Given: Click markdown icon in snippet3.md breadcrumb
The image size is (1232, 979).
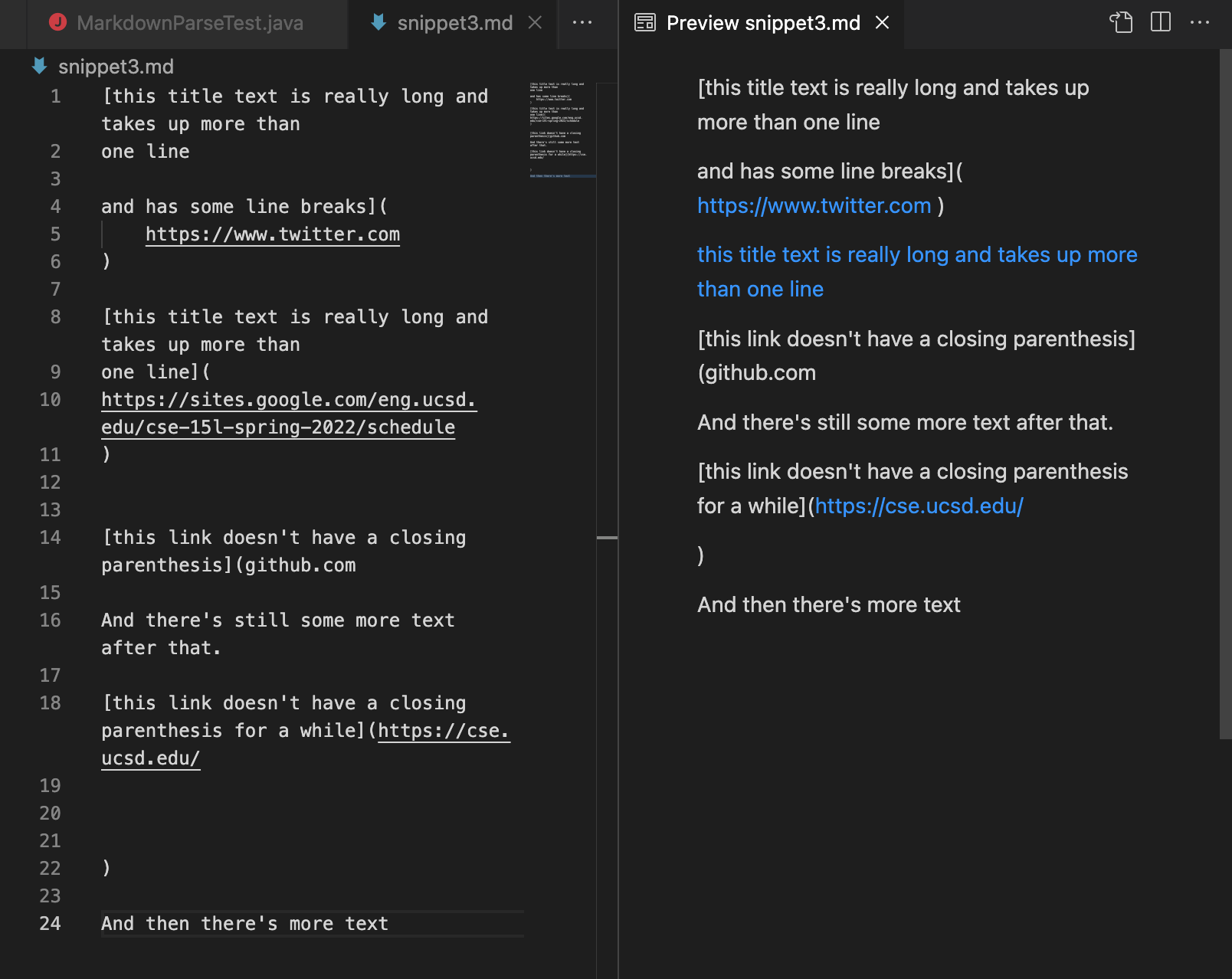Looking at the screenshot, I should click(40, 66).
